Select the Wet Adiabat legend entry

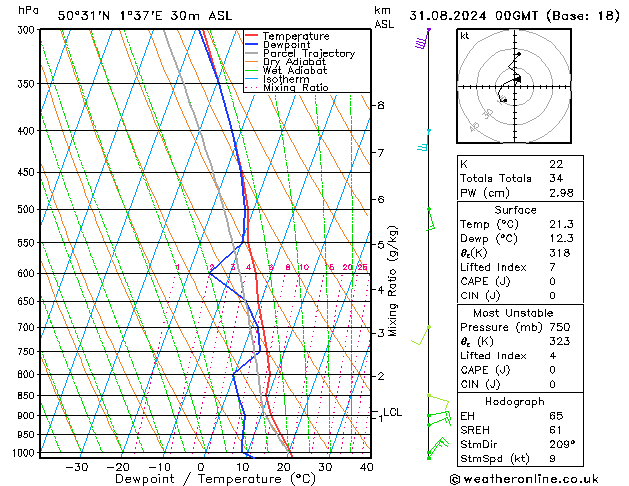click(x=293, y=70)
